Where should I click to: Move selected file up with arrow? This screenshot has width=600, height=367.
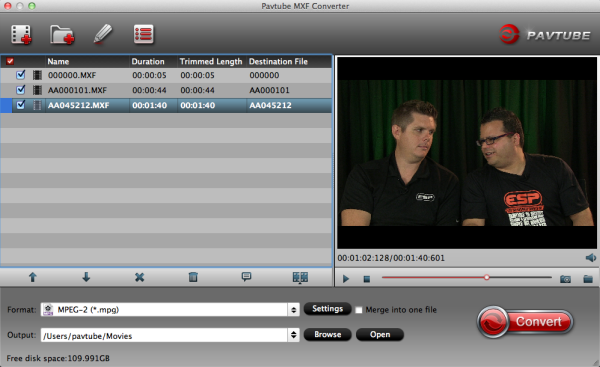[33, 277]
